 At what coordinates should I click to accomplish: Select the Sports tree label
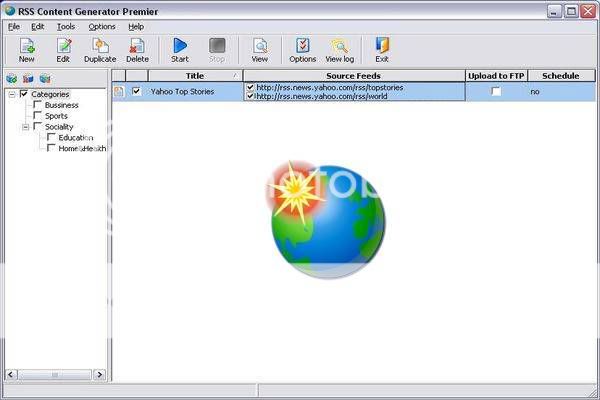click(56, 116)
